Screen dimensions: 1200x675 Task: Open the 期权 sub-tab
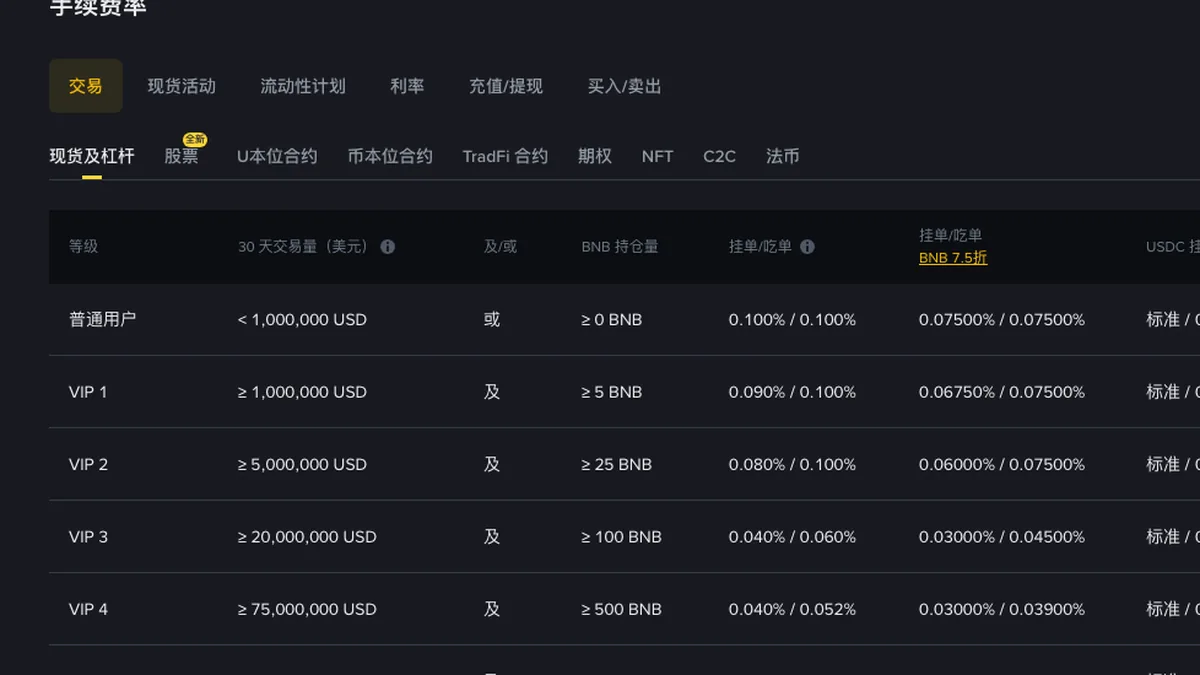point(595,156)
